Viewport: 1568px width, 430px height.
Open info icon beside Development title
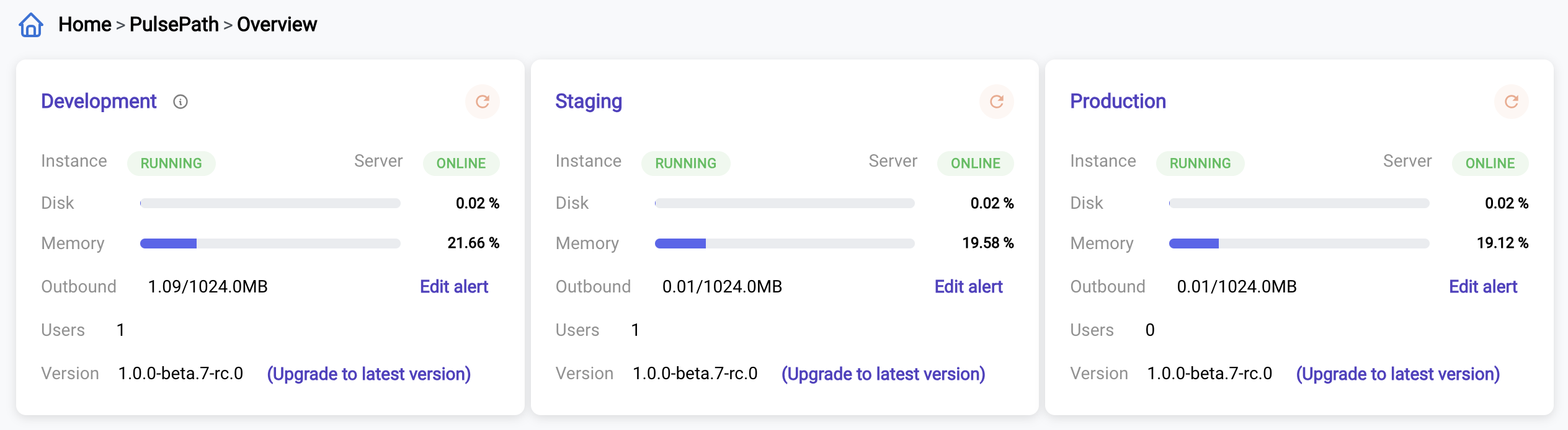(x=180, y=102)
